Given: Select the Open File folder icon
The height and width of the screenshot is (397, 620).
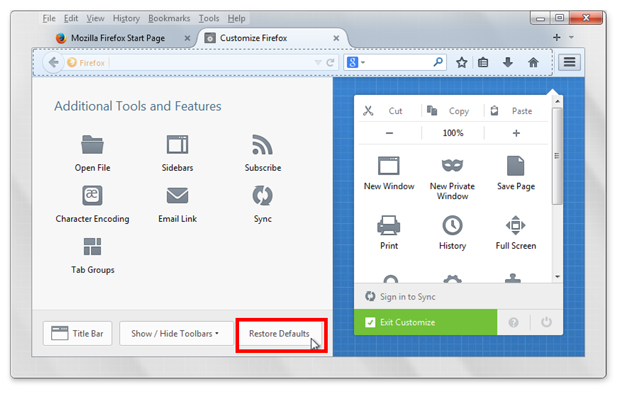Looking at the screenshot, I should coord(92,145).
